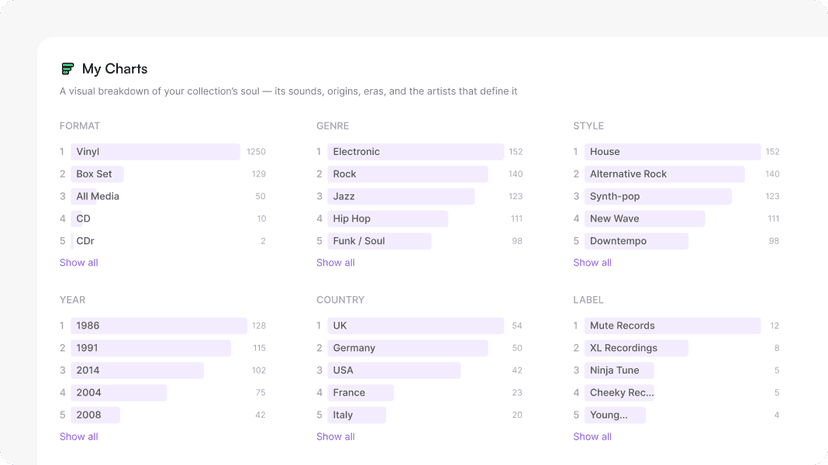828x465 pixels.
Task: Click the LABEL section header
Action: pos(588,300)
